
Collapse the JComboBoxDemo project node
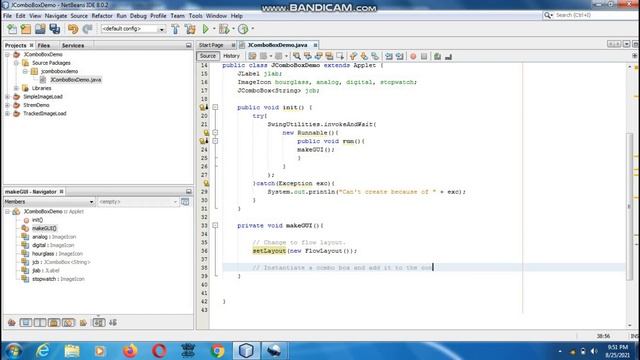tap(7, 54)
